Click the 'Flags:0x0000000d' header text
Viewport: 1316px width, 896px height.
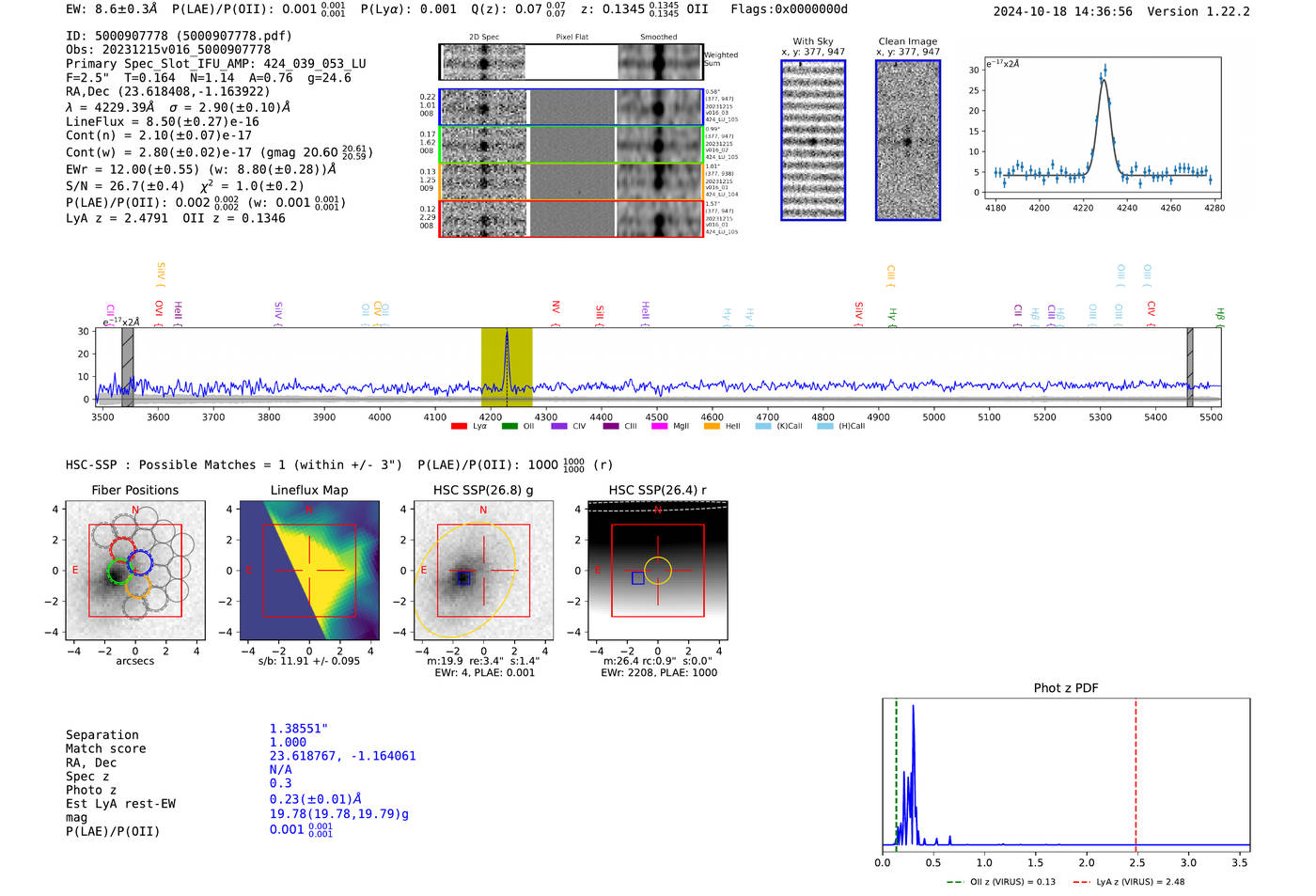pyautogui.click(x=789, y=9)
